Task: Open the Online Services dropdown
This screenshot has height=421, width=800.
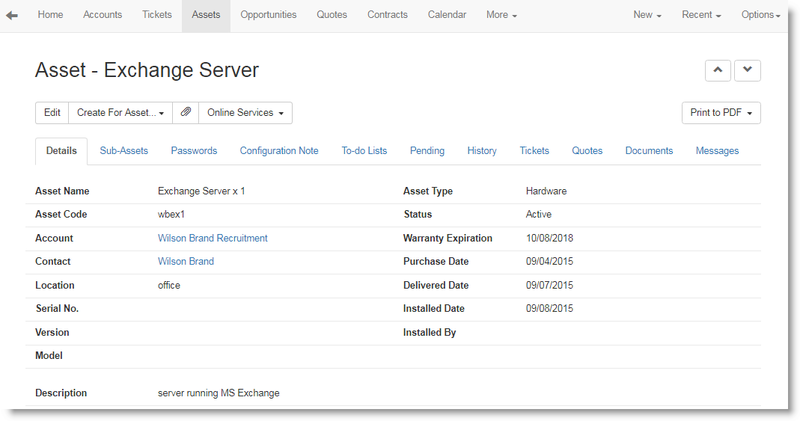Action: (245, 113)
